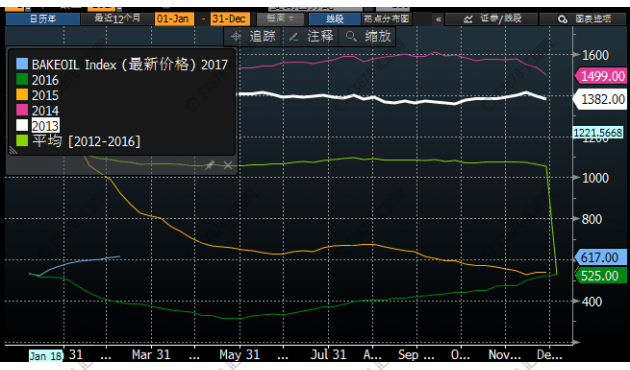Open the 证券/线段 securities menu
Image resolution: width=630 pixels, height=370 pixels.
coord(492,19)
